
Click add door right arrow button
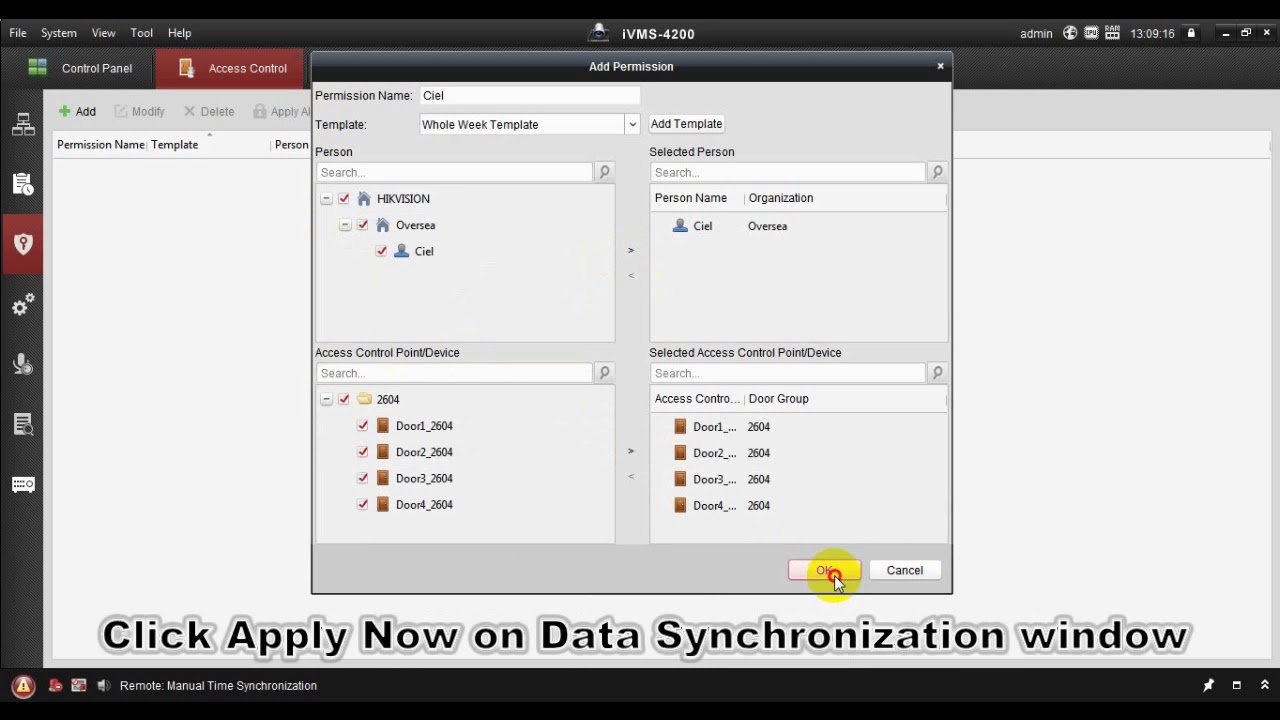(631, 451)
